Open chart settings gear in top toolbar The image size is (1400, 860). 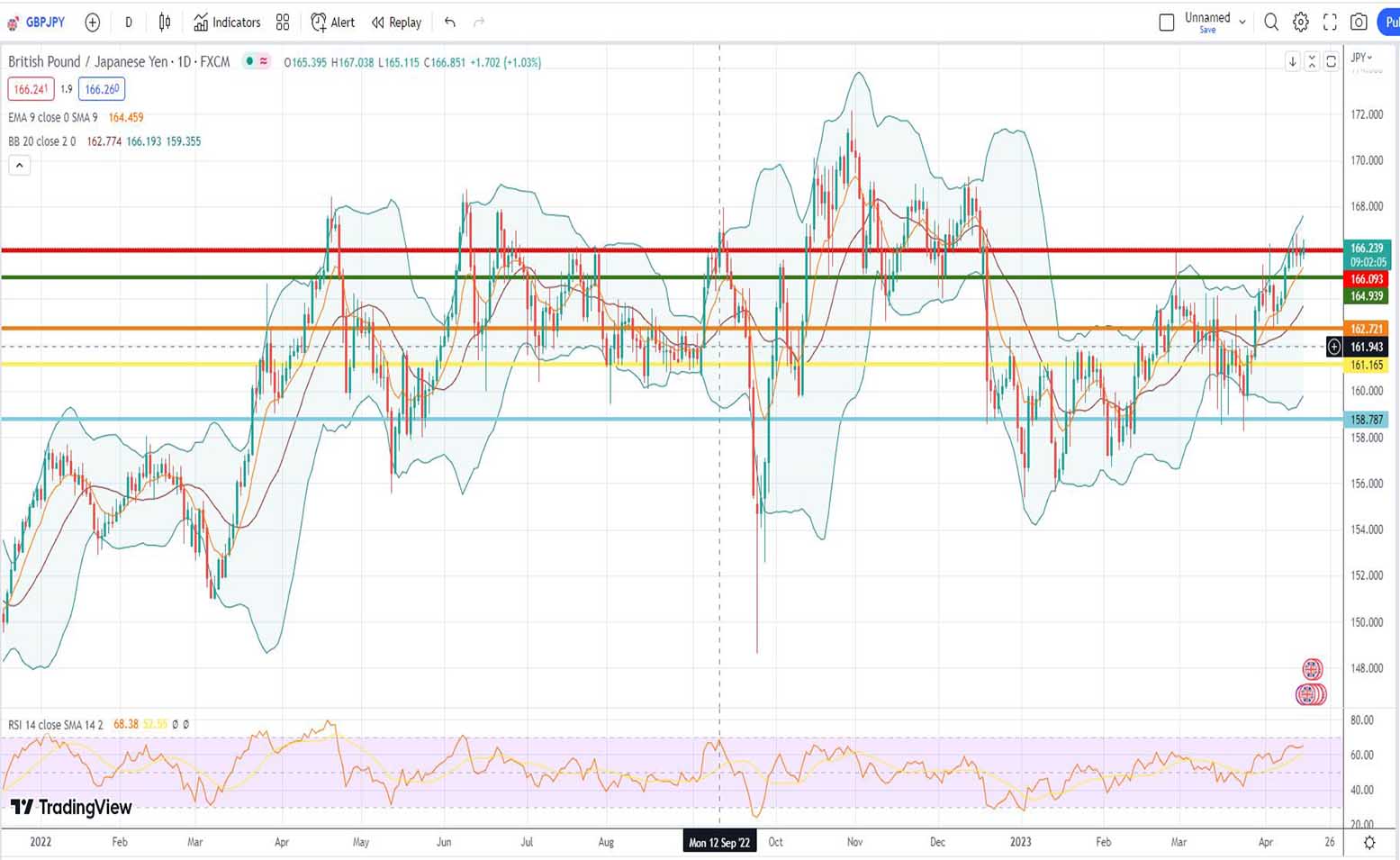(x=1301, y=23)
